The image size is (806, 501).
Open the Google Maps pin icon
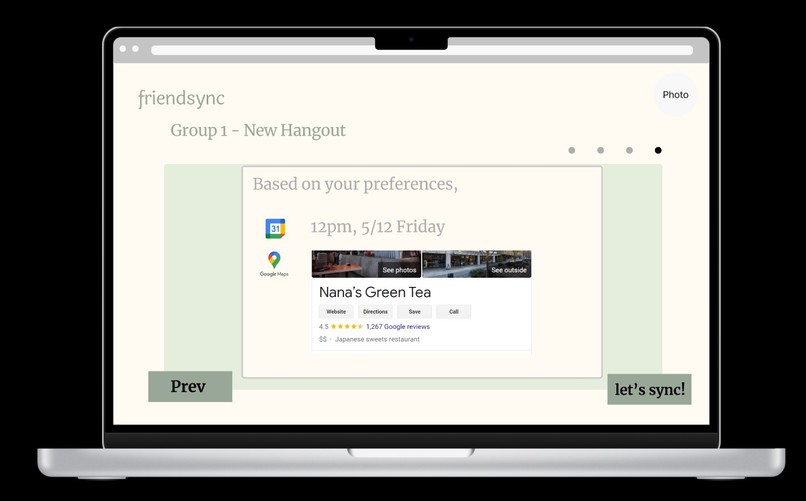coord(274,260)
